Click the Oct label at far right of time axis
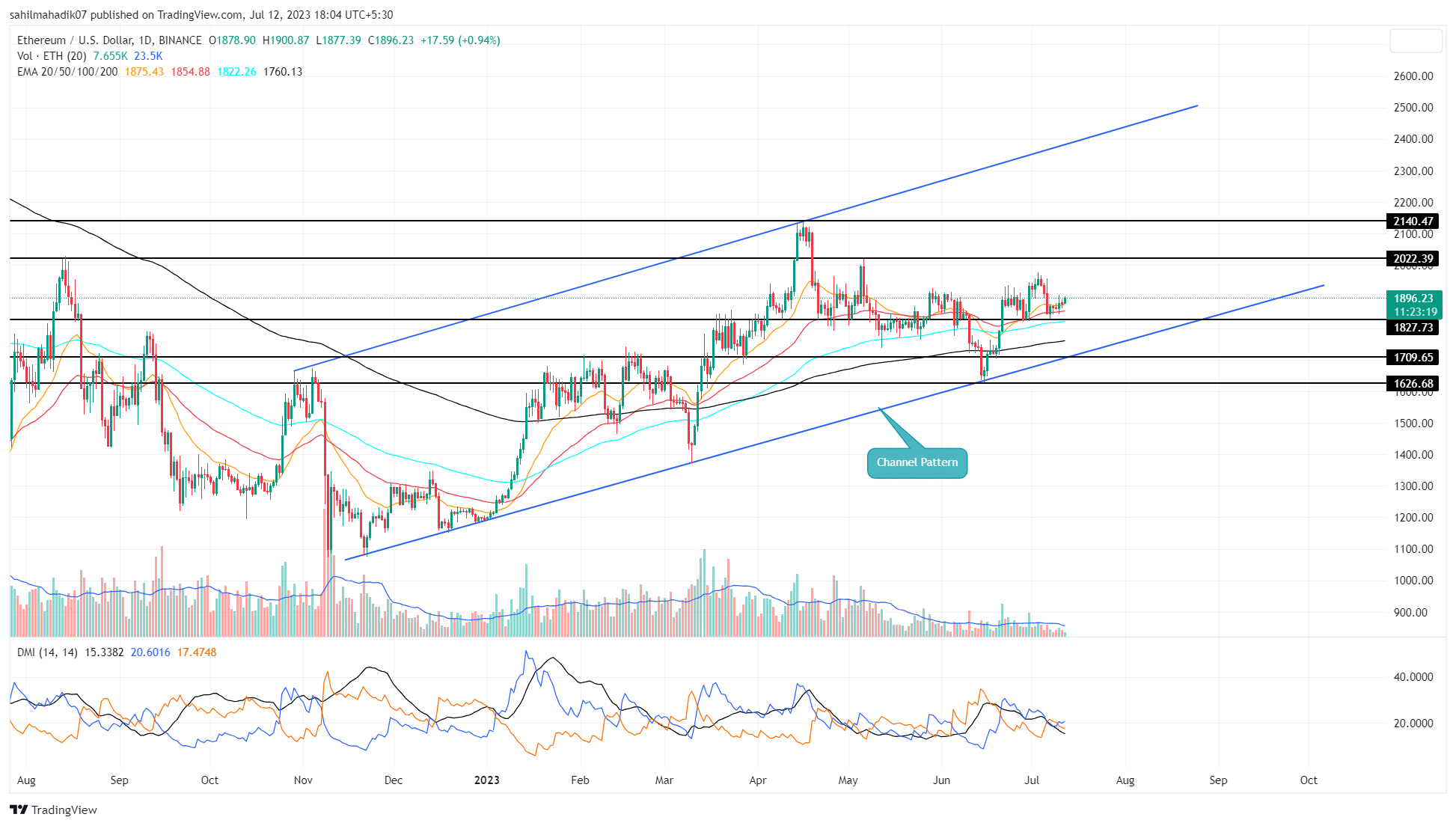Viewport: 1456px width, 826px height. pos(1309,780)
